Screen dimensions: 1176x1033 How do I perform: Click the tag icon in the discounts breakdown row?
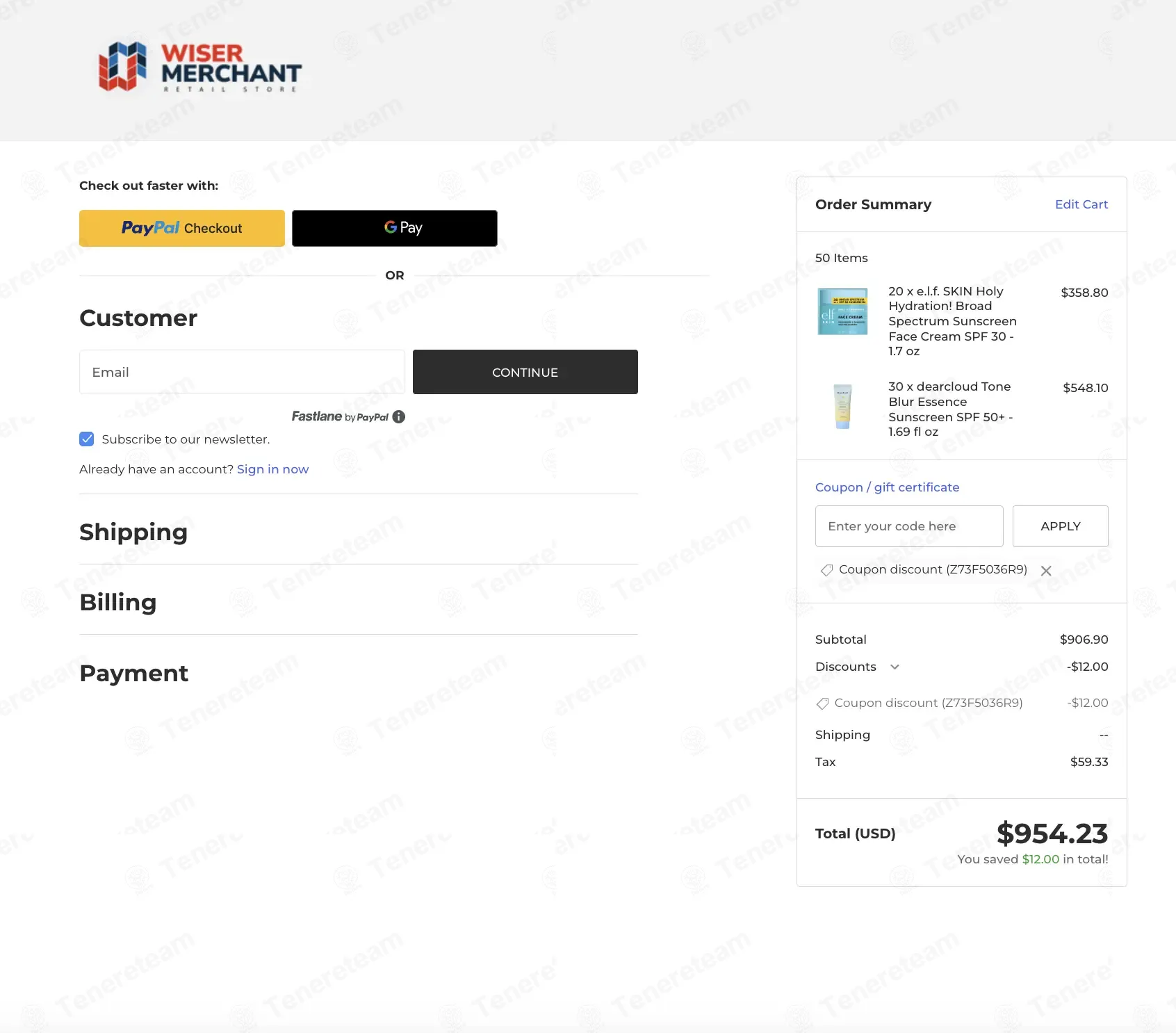(822, 703)
